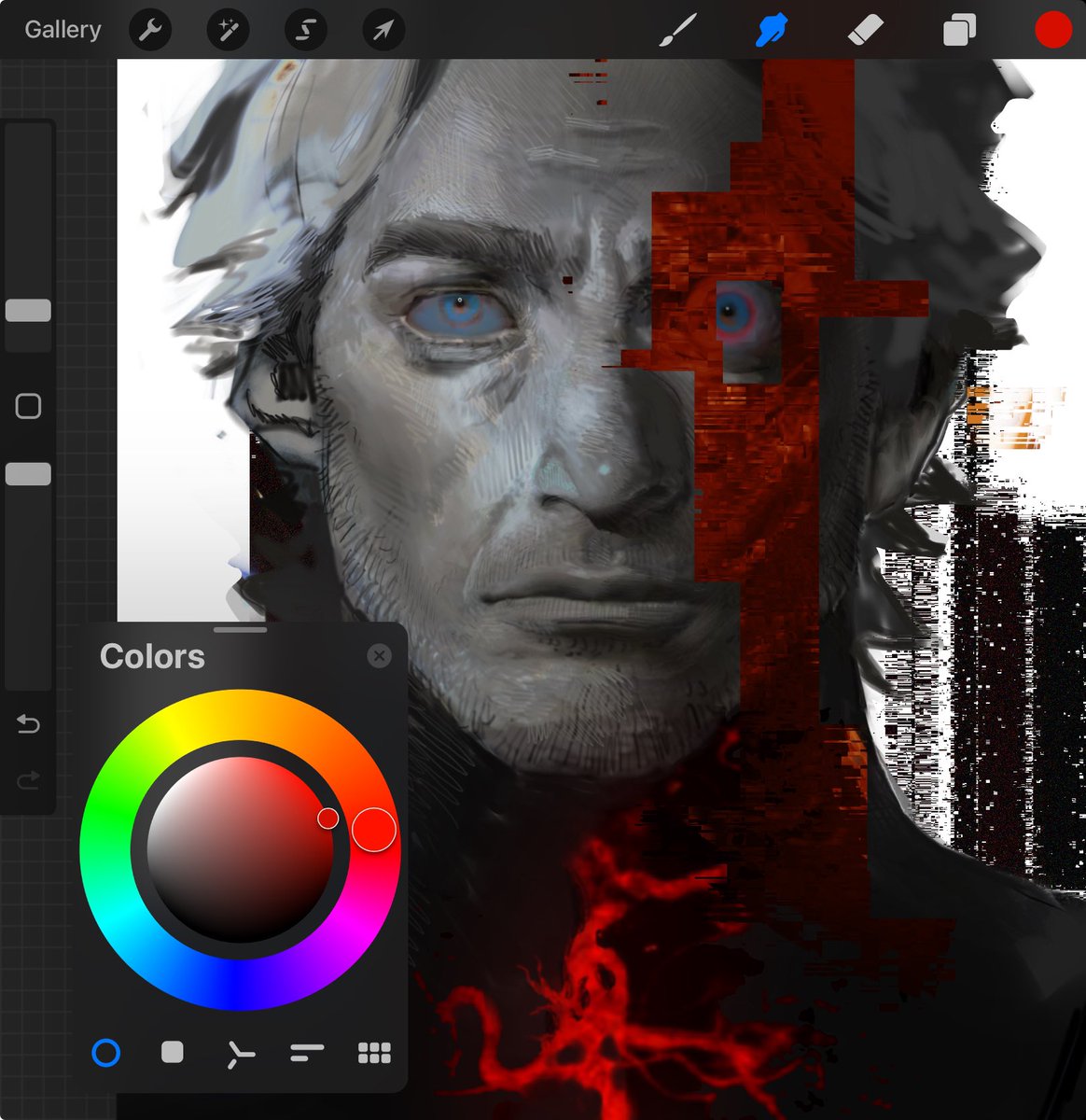The image size is (1086, 1120).
Task: Pick the Eraser tool
Action: (866, 29)
